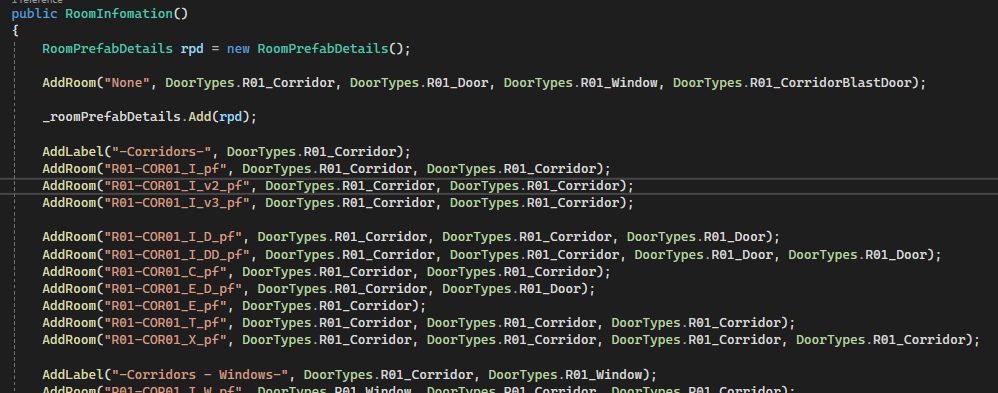The image size is (998, 393).
Task: Click the "R01-COR01_X_pf" string
Action: pos(165,340)
